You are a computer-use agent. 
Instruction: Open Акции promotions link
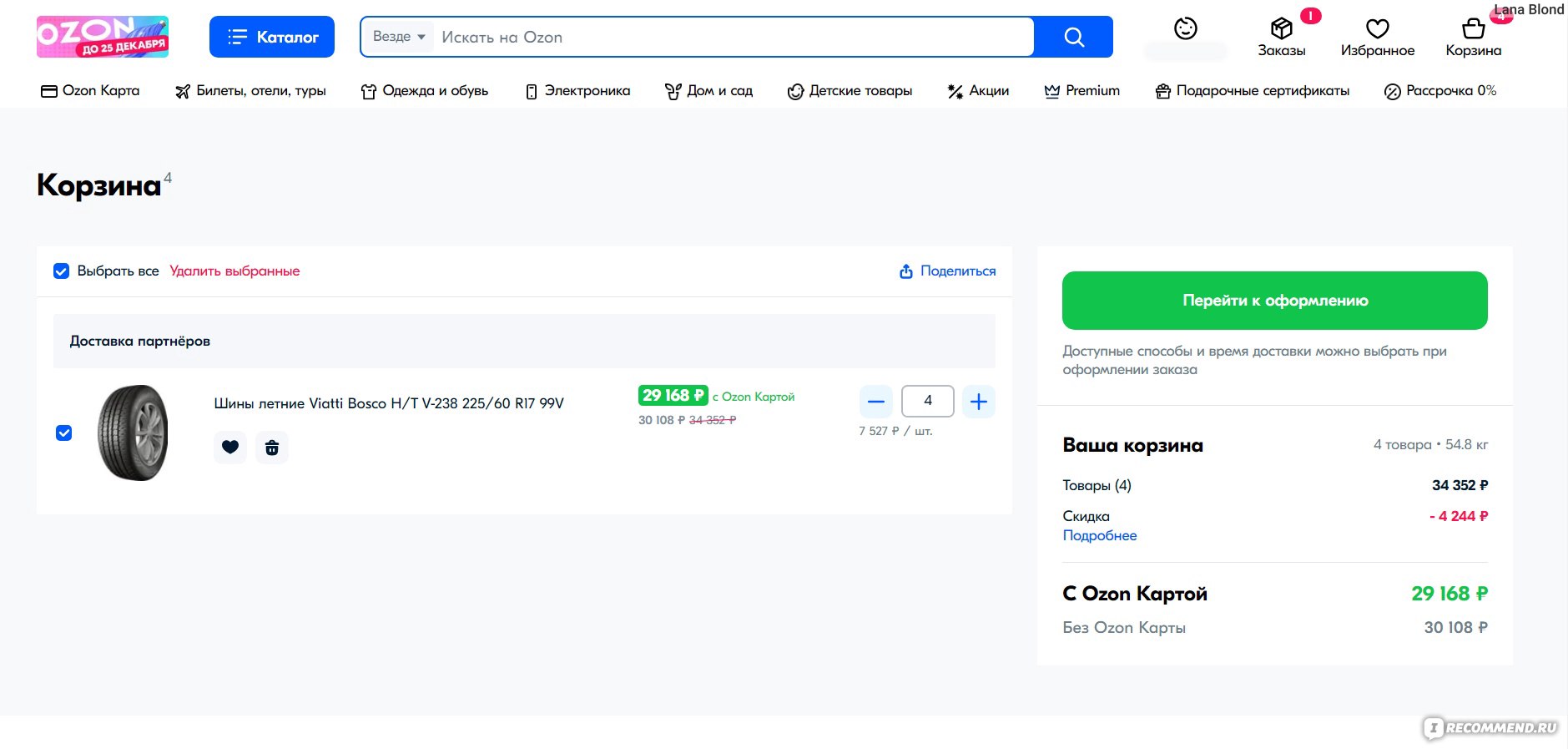tap(978, 90)
